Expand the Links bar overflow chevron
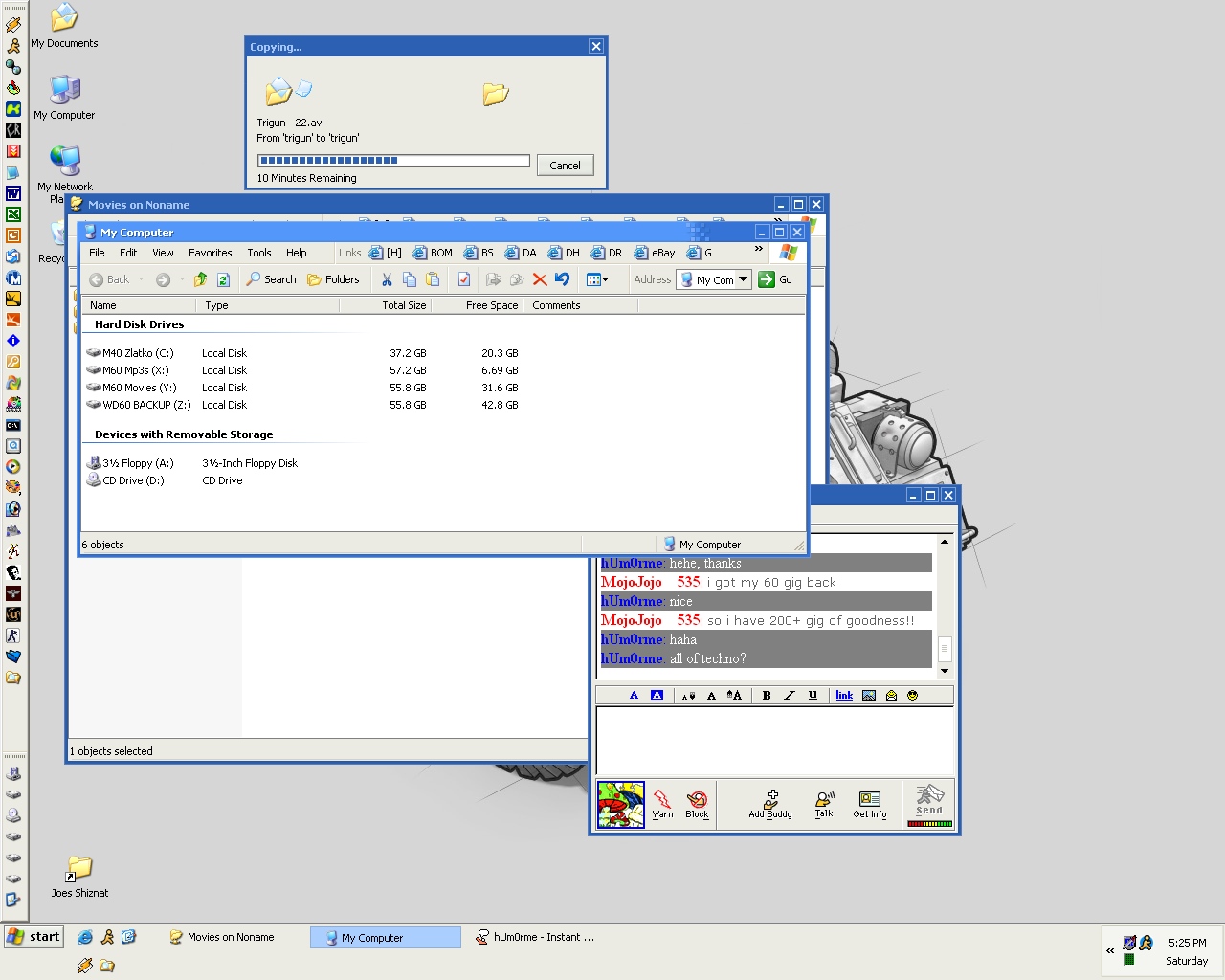The height and width of the screenshot is (980, 1225). click(759, 250)
